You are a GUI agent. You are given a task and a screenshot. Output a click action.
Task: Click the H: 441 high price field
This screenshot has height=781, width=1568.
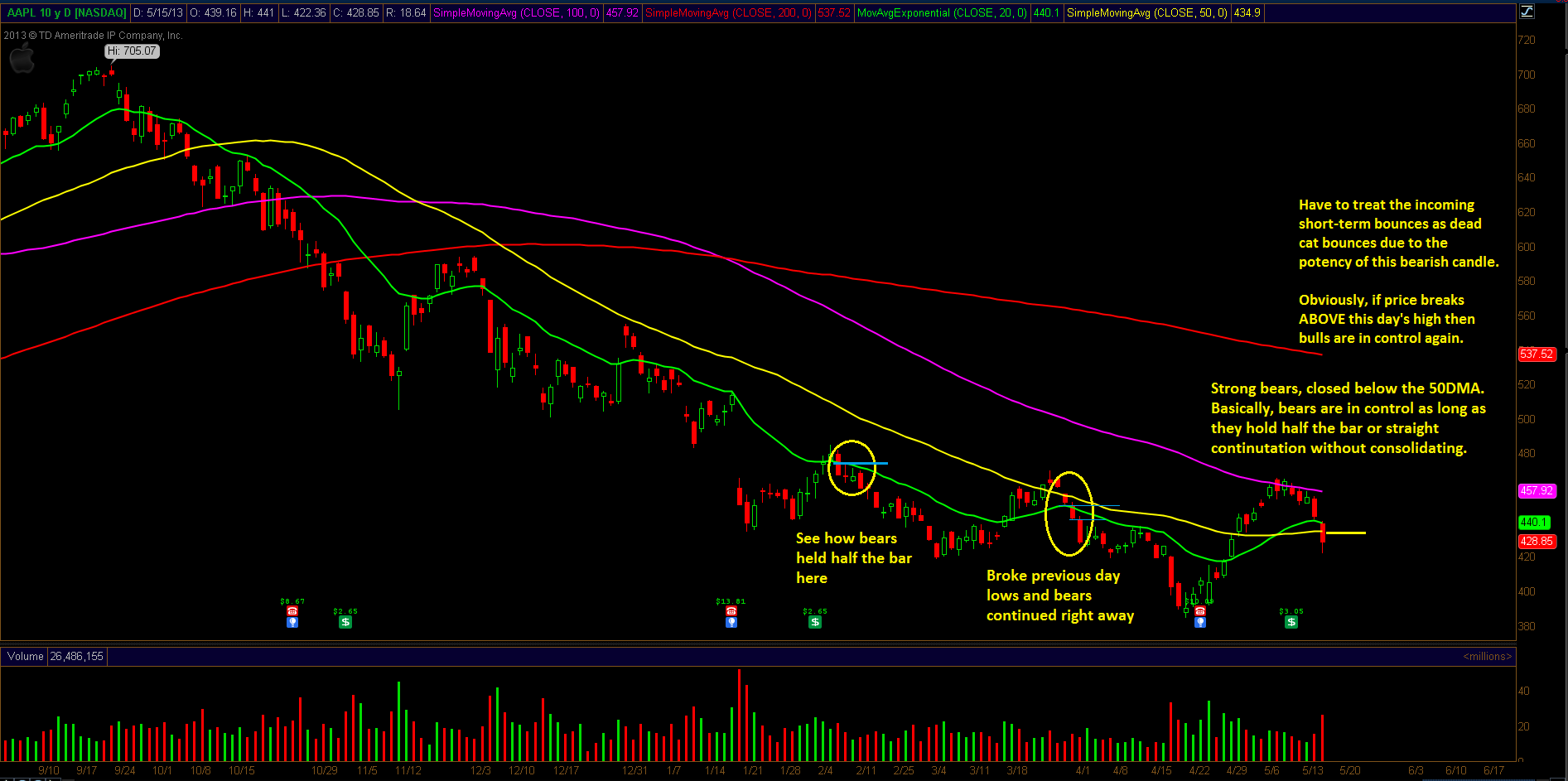tap(258, 12)
